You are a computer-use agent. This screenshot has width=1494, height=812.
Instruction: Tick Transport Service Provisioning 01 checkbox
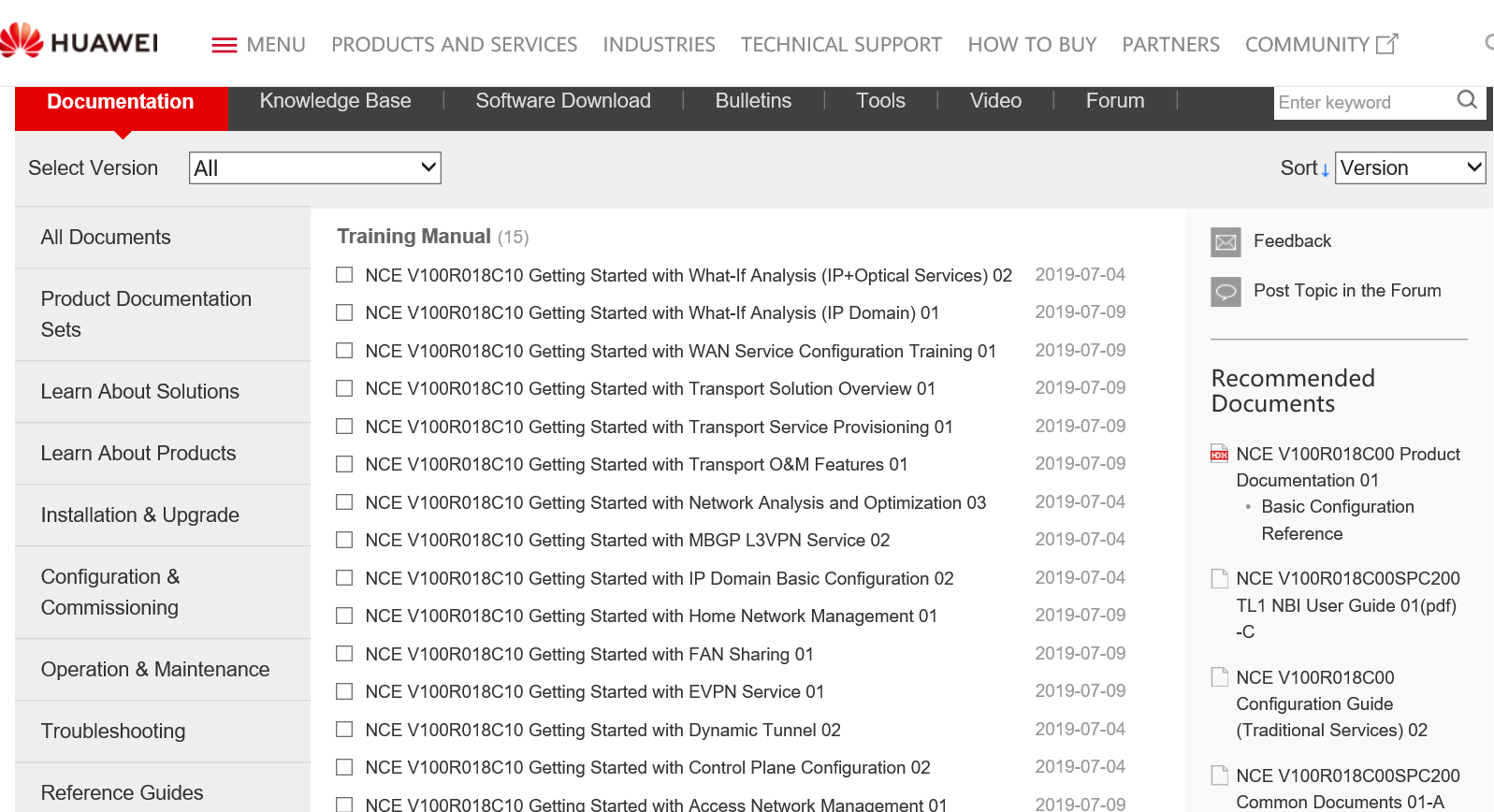point(344,427)
